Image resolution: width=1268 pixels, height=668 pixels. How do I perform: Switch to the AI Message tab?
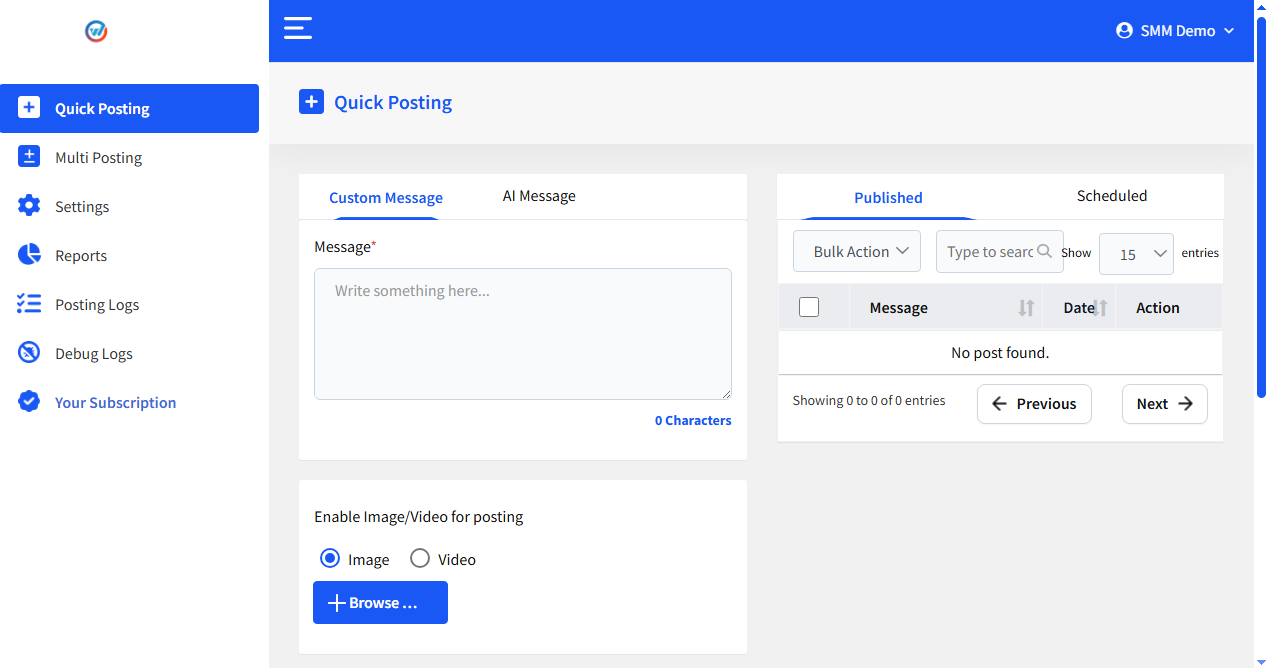[539, 196]
